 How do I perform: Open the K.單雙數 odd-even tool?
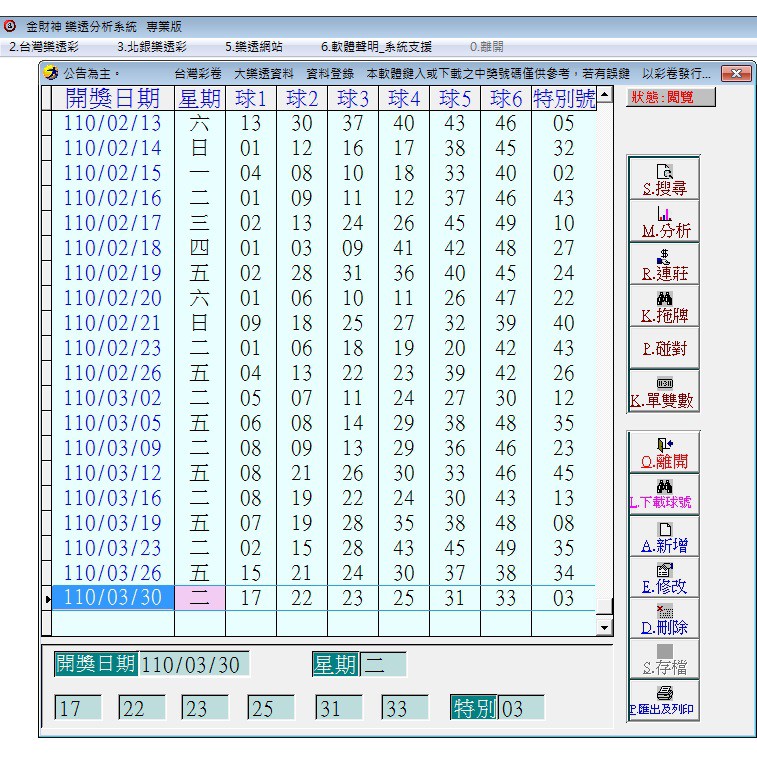click(663, 392)
